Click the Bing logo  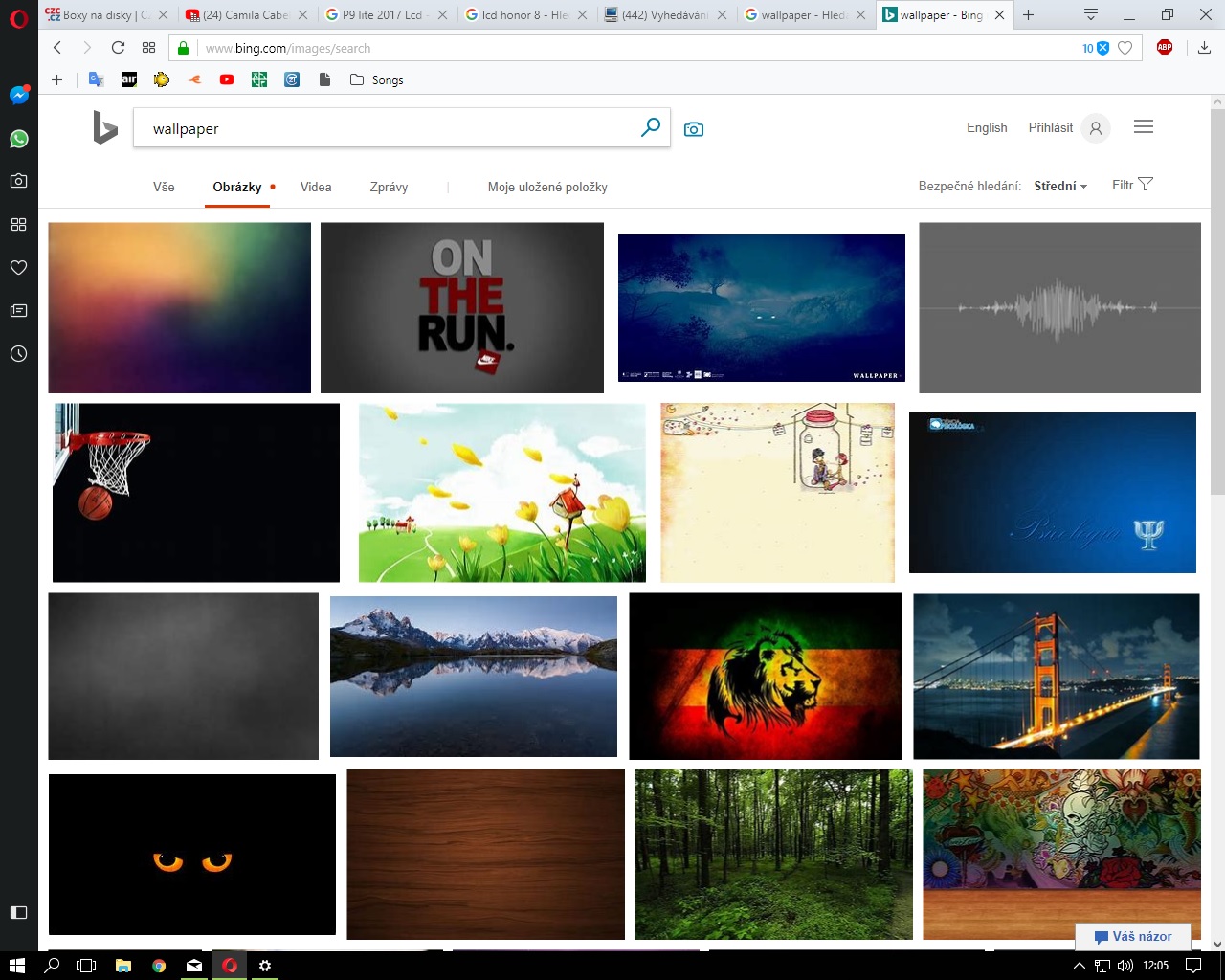tap(105, 127)
